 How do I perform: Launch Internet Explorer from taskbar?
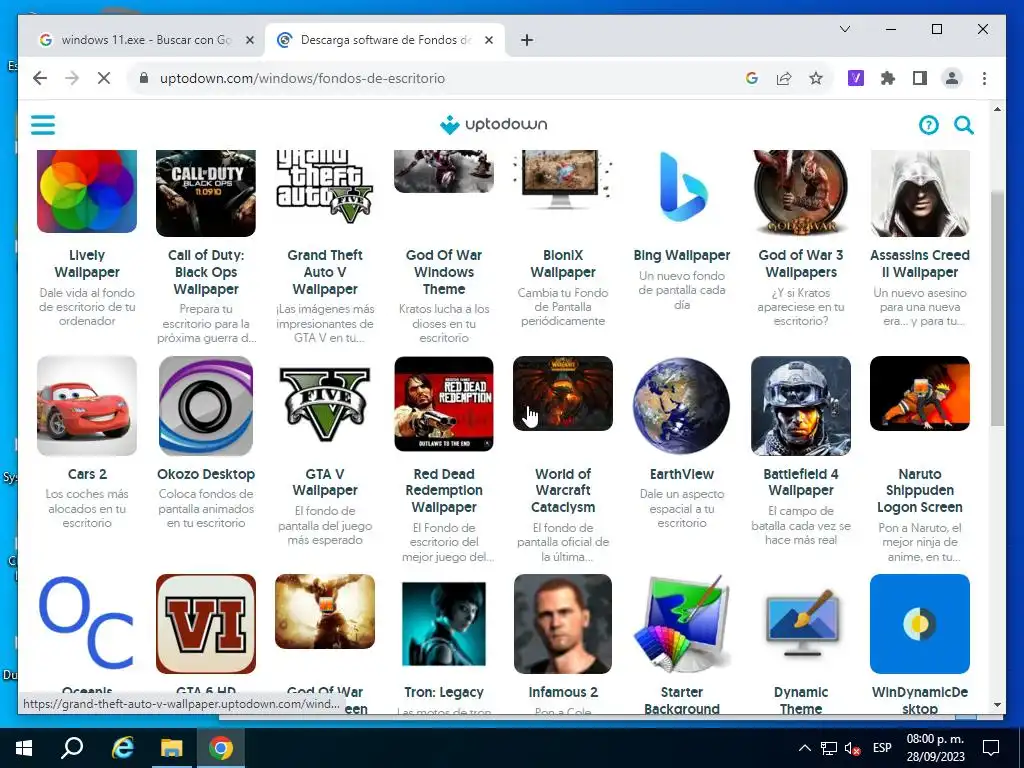point(122,748)
